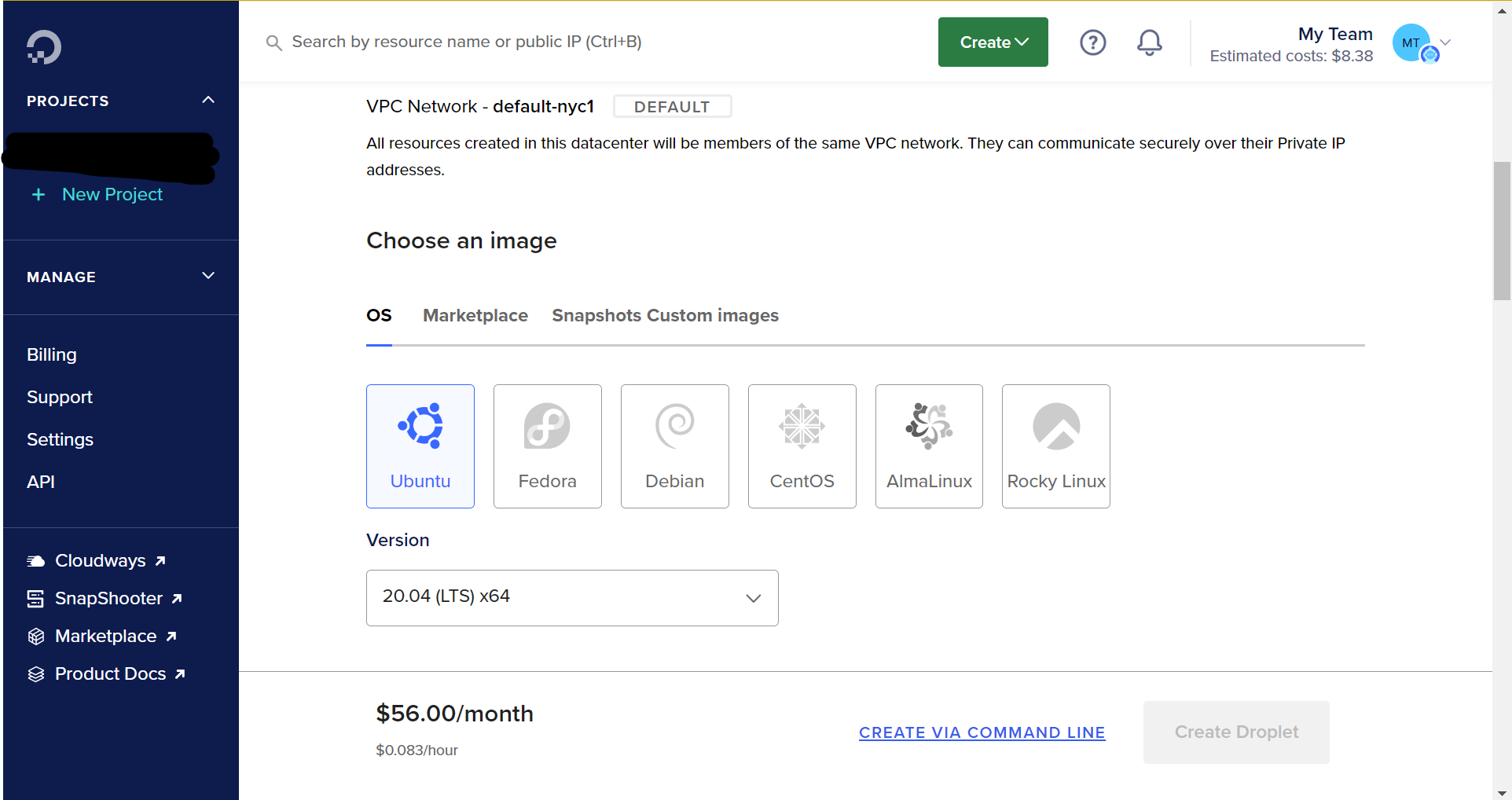Click the $0.083/hour price text

click(x=417, y=750)
